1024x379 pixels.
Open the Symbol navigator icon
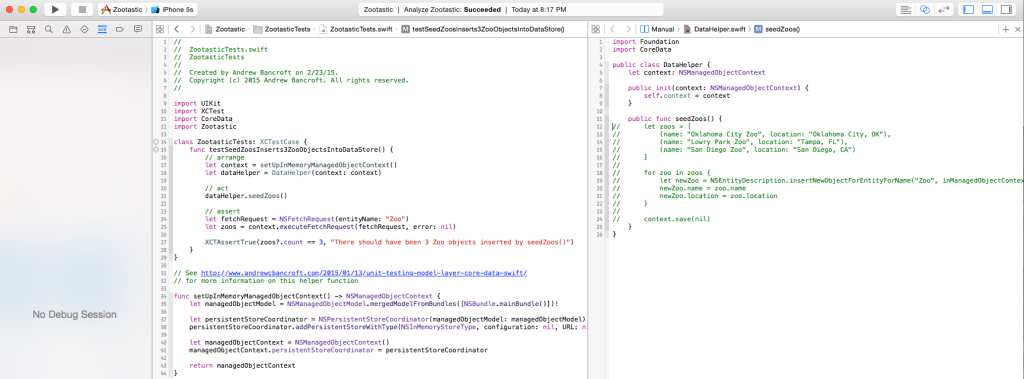pyautogui.click(x=31, y=29)
